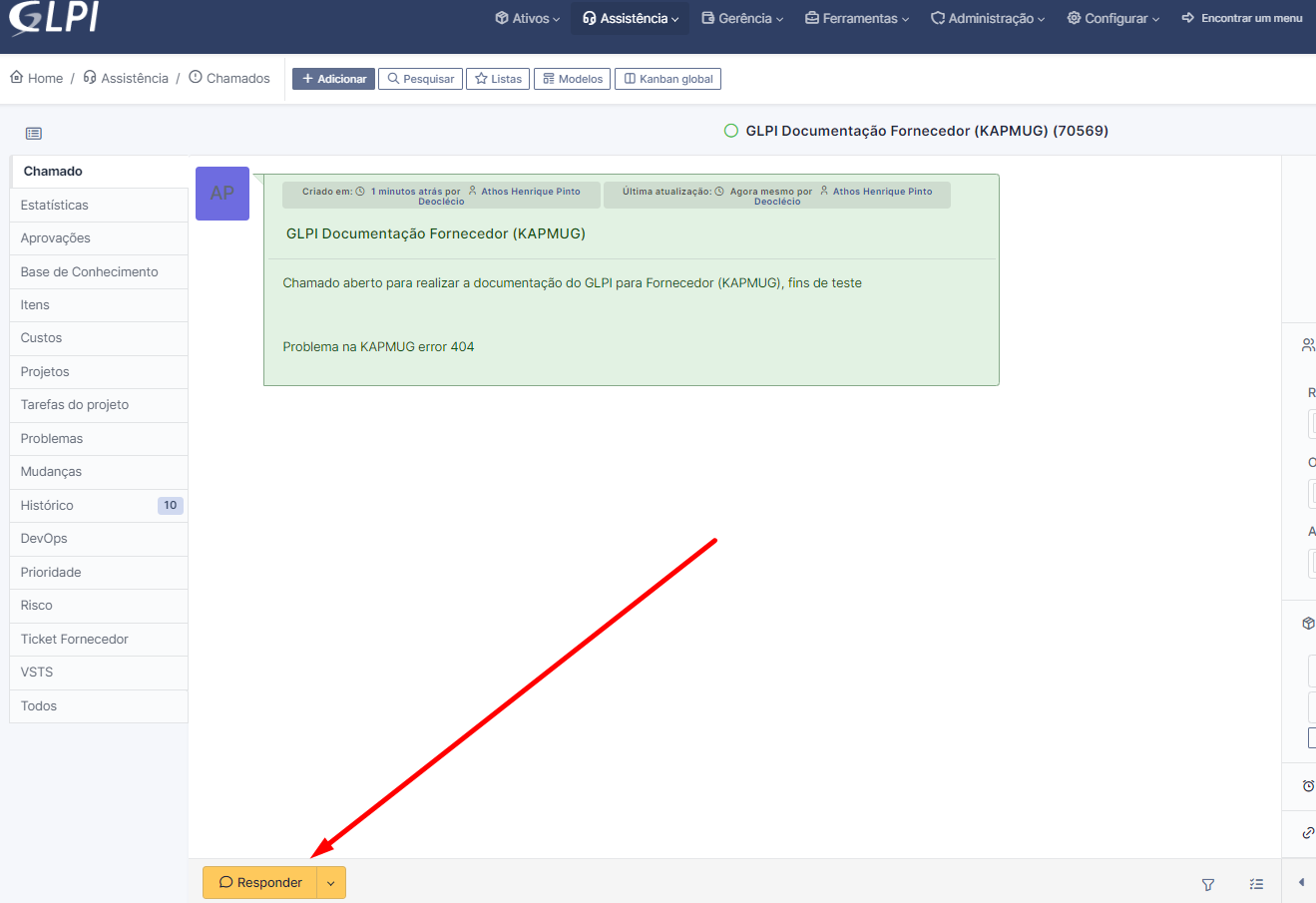Select the Risco tab
This screenshot has height=903, width=1316.
(99, 606)
